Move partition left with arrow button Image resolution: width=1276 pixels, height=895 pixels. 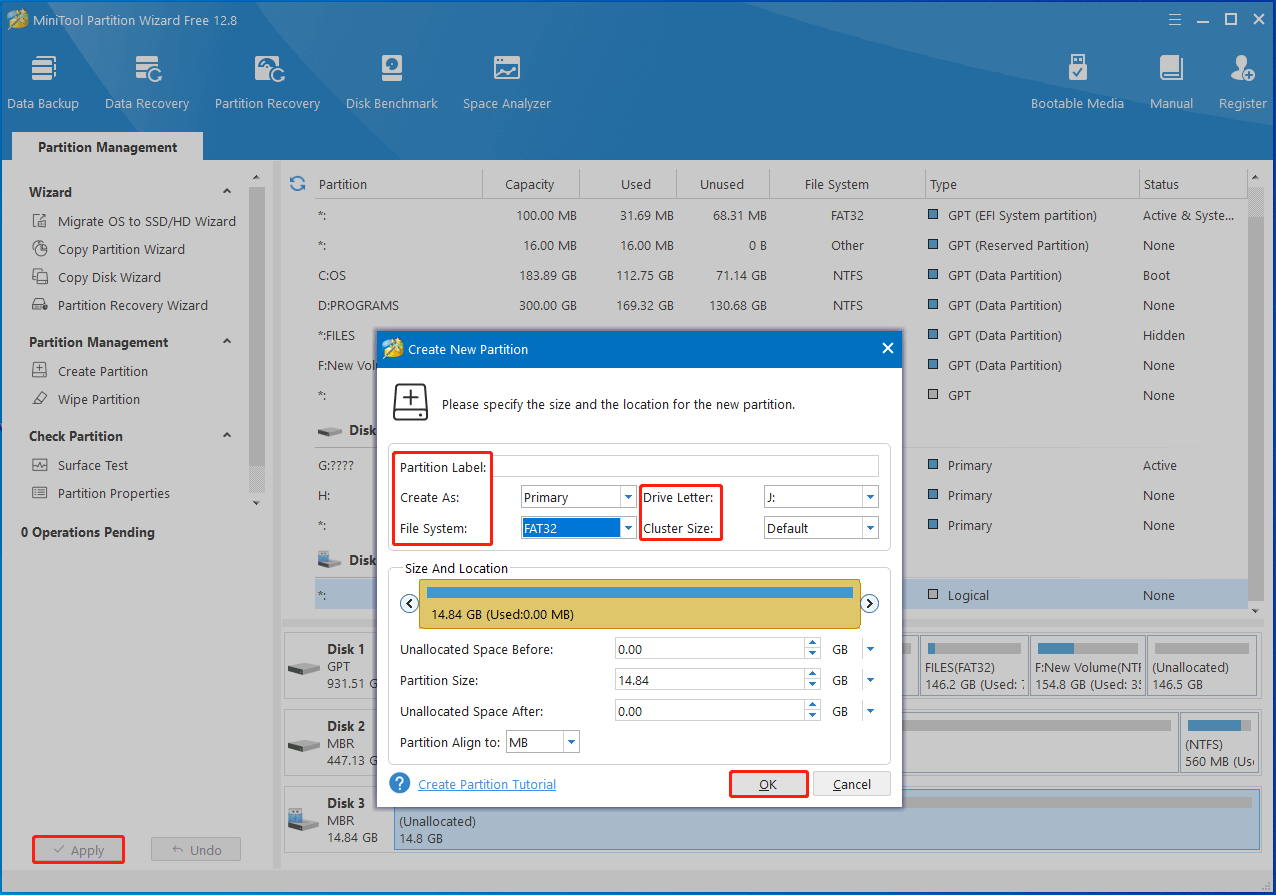pyautogui.click(x=408, y=603)
